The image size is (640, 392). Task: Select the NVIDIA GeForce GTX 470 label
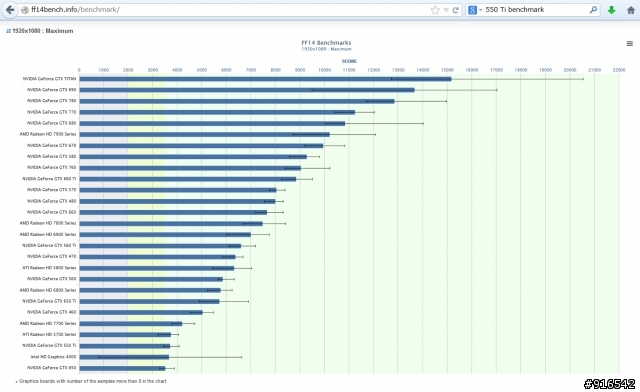[x=51, y=256]
